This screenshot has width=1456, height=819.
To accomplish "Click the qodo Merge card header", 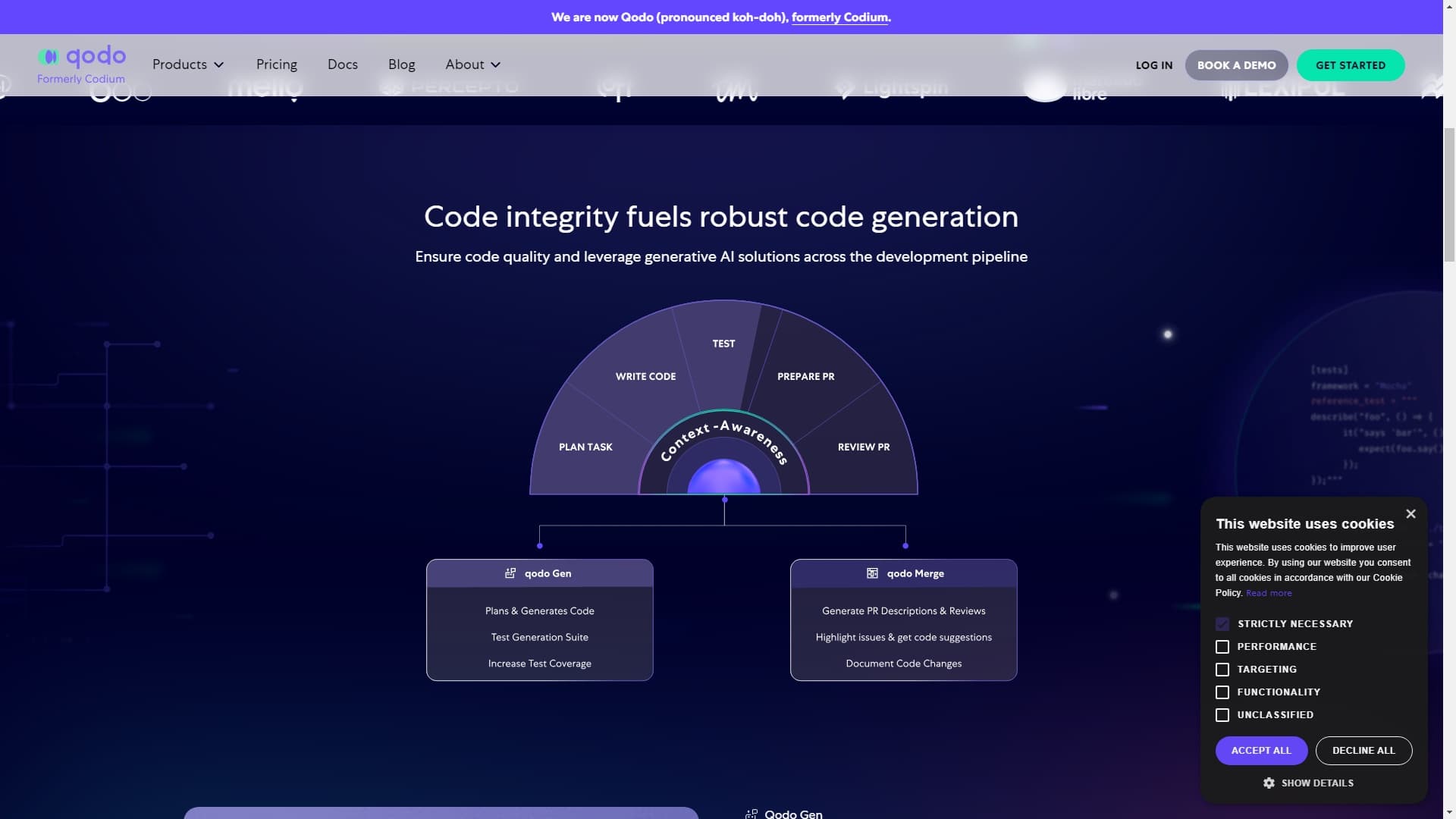I will coord(904,573).
